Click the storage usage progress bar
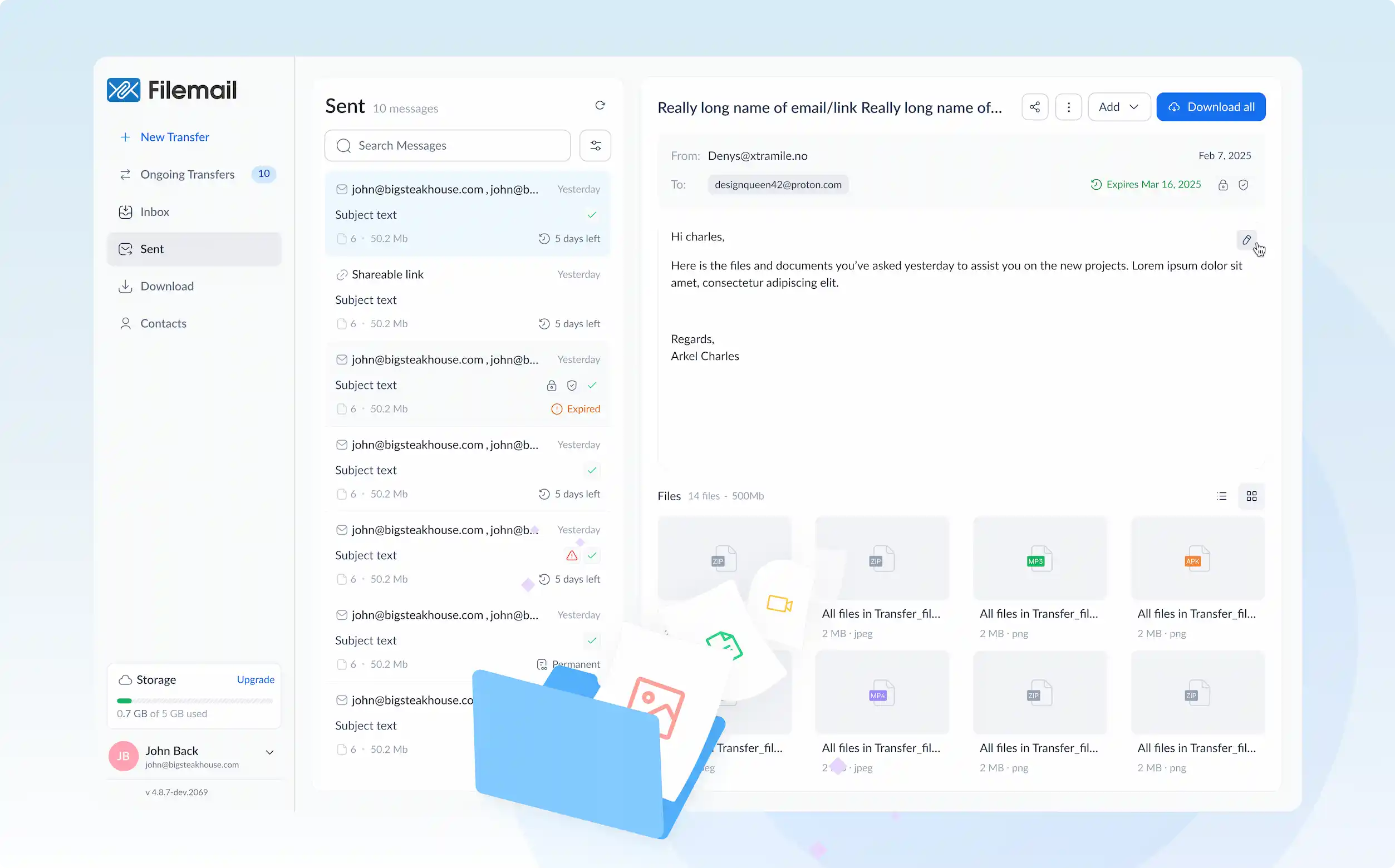1395x868 pixels. pyautogui.click(x=195, y=701)
